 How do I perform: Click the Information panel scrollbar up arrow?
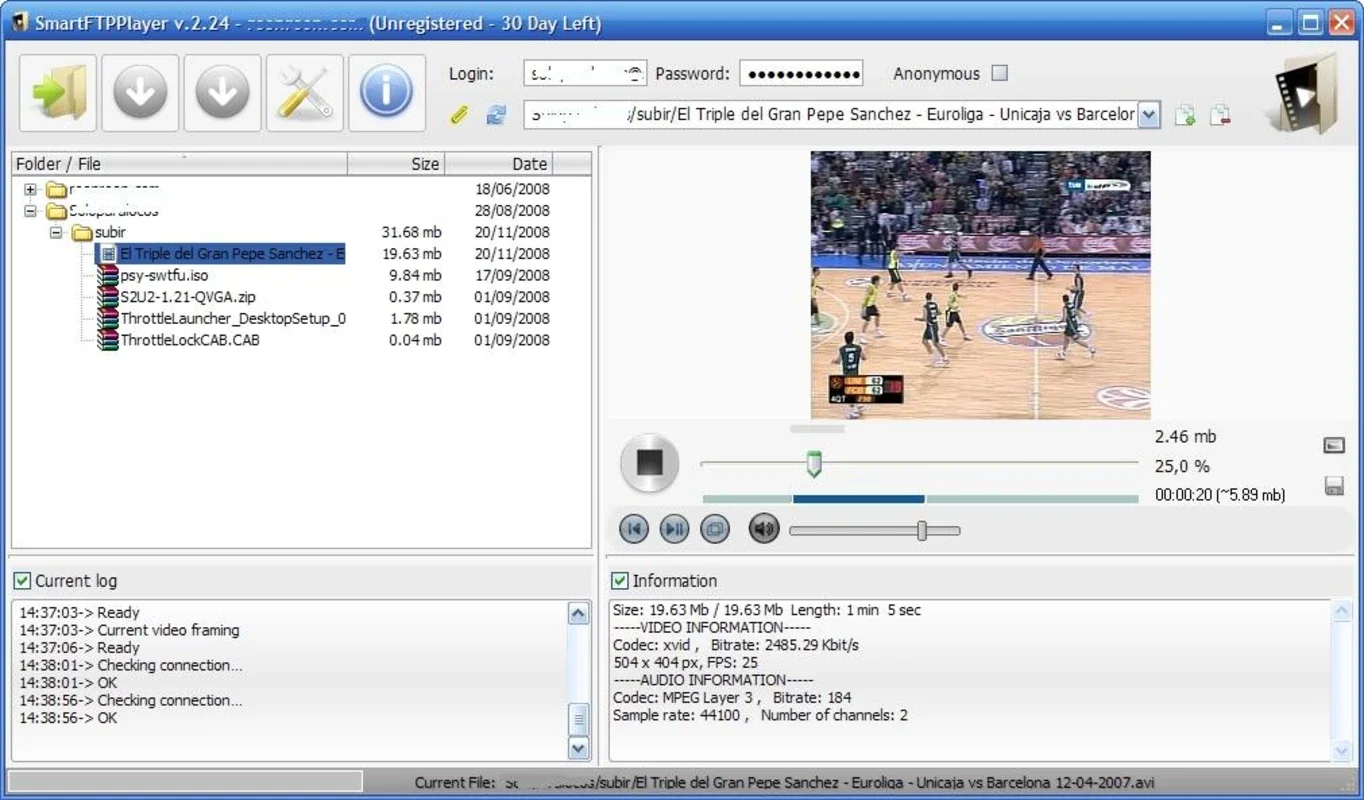pyautogui.click(x=1341, y=612)
